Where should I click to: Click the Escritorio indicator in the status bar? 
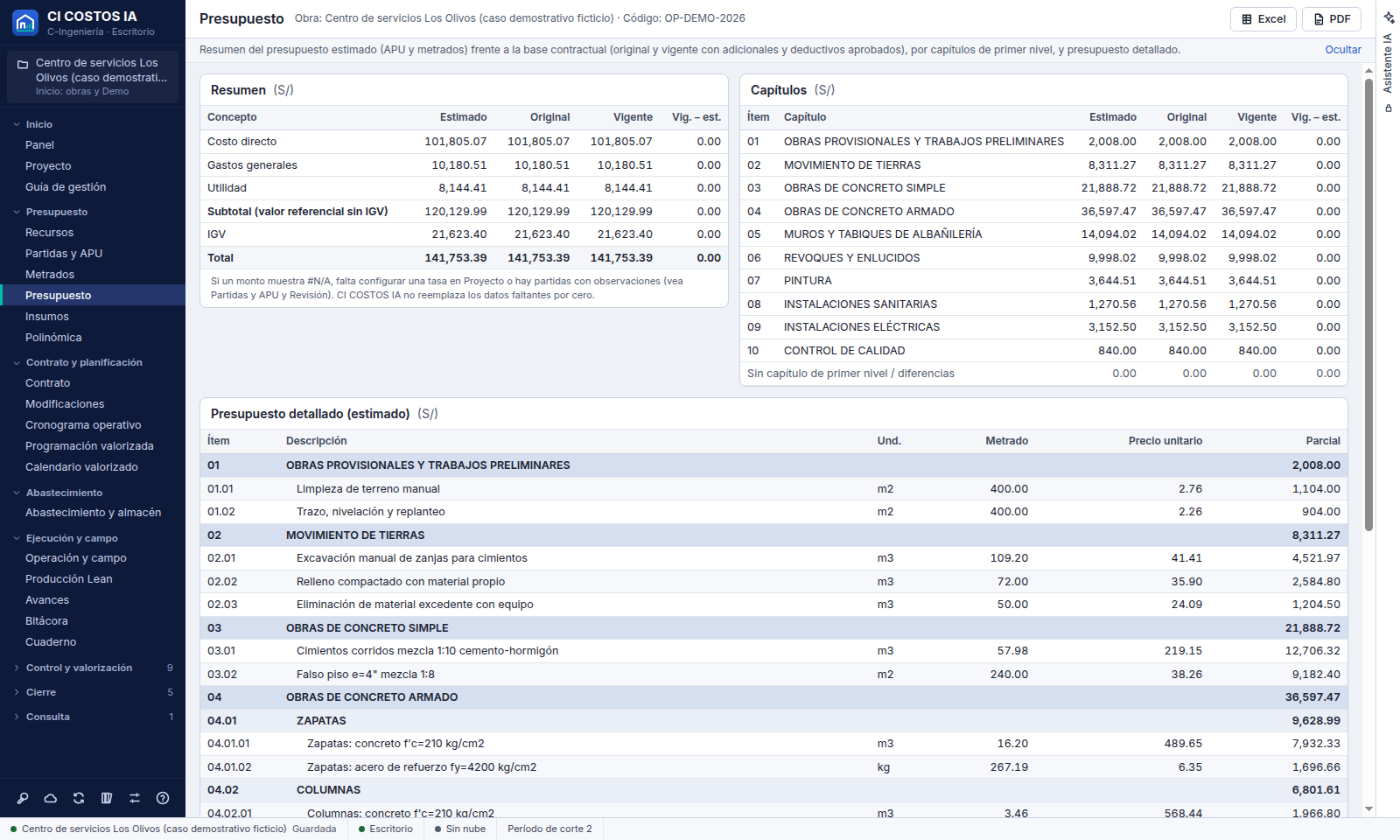(x=386, y=829)
